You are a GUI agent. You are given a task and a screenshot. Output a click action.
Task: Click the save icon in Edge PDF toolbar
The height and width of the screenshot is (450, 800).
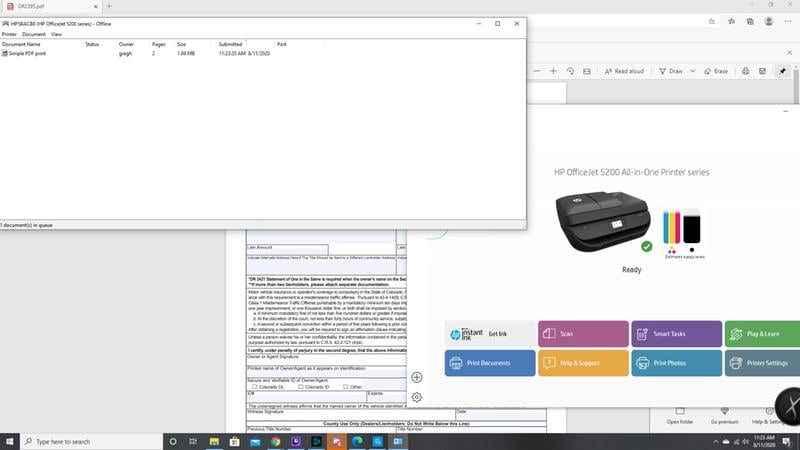(762, 71)
